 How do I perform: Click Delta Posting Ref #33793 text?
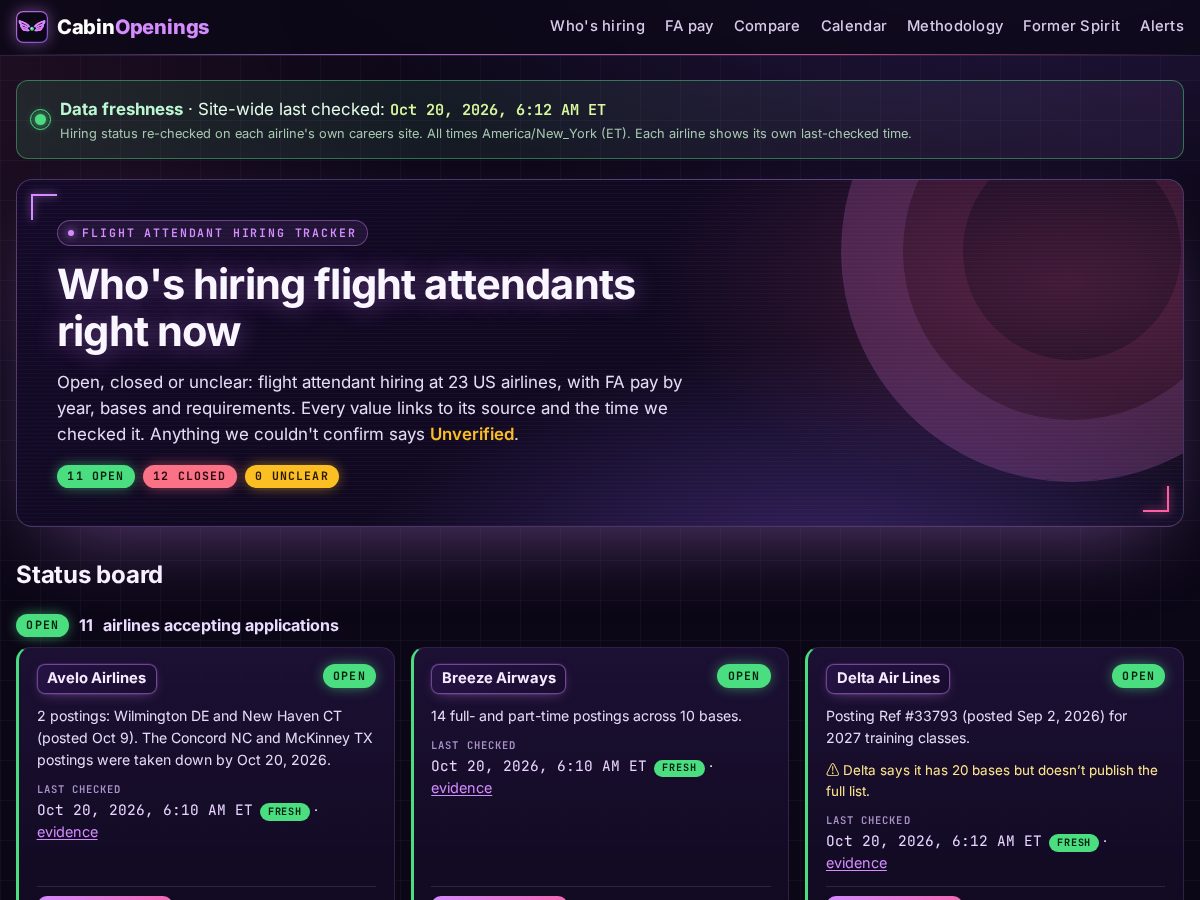tap(977, 727)
